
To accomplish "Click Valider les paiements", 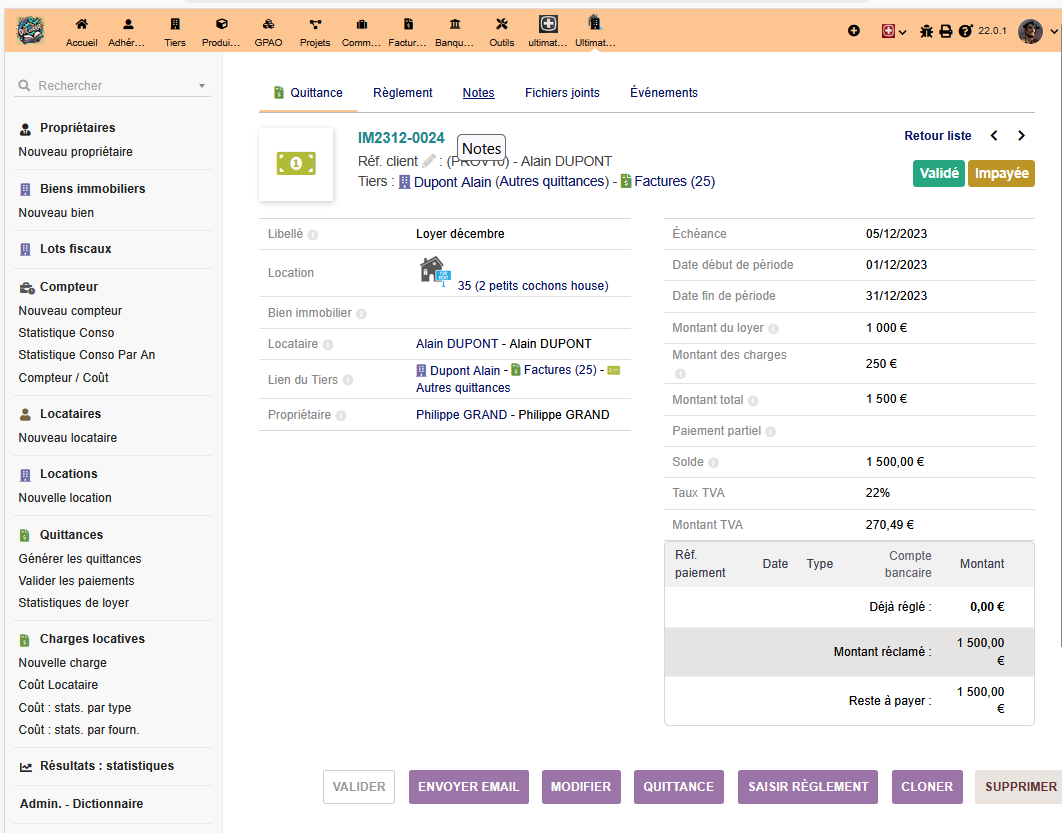I will [77, 581].
